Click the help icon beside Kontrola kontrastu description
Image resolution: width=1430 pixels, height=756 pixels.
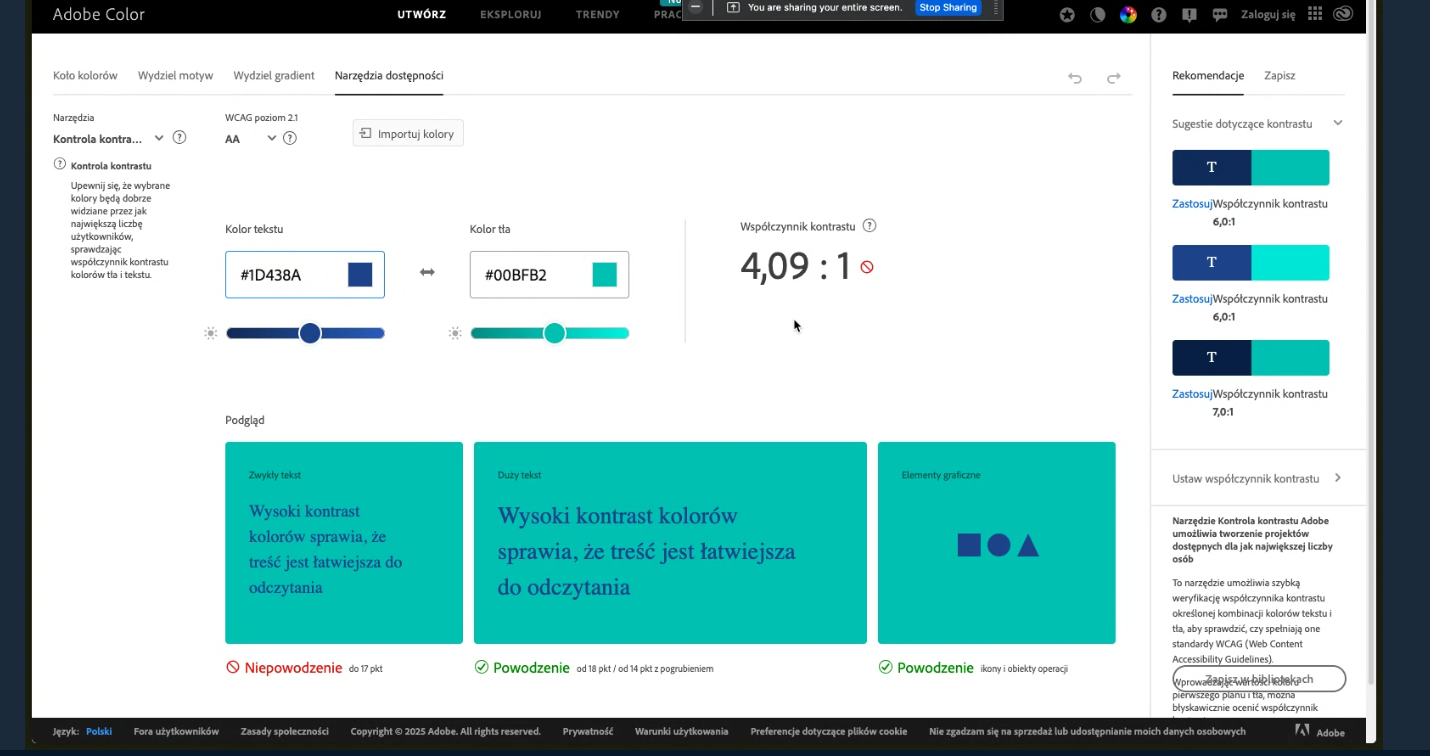coord(60,164)
